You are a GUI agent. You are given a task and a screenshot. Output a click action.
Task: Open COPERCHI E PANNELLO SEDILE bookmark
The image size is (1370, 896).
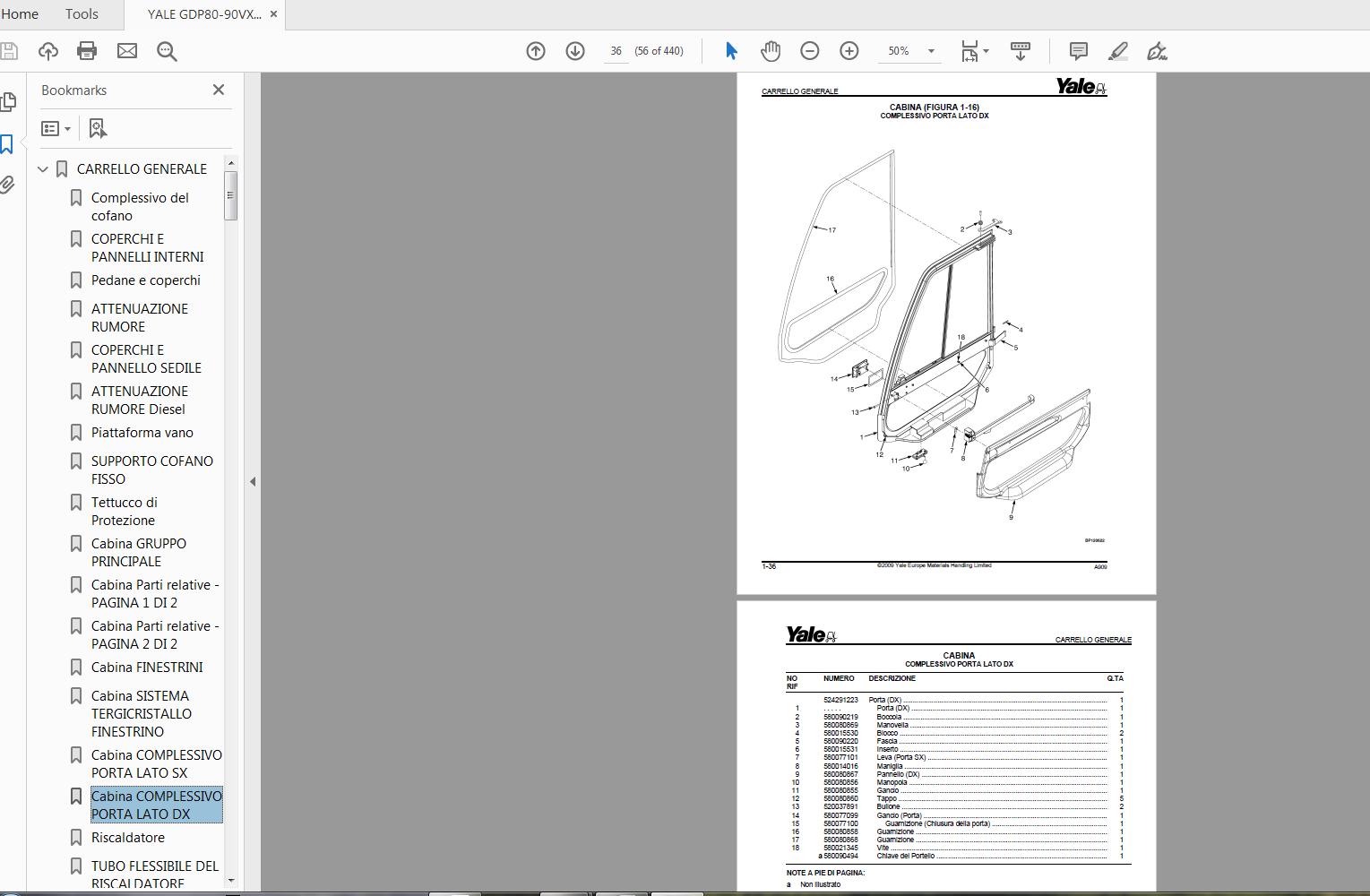(147, 359)
